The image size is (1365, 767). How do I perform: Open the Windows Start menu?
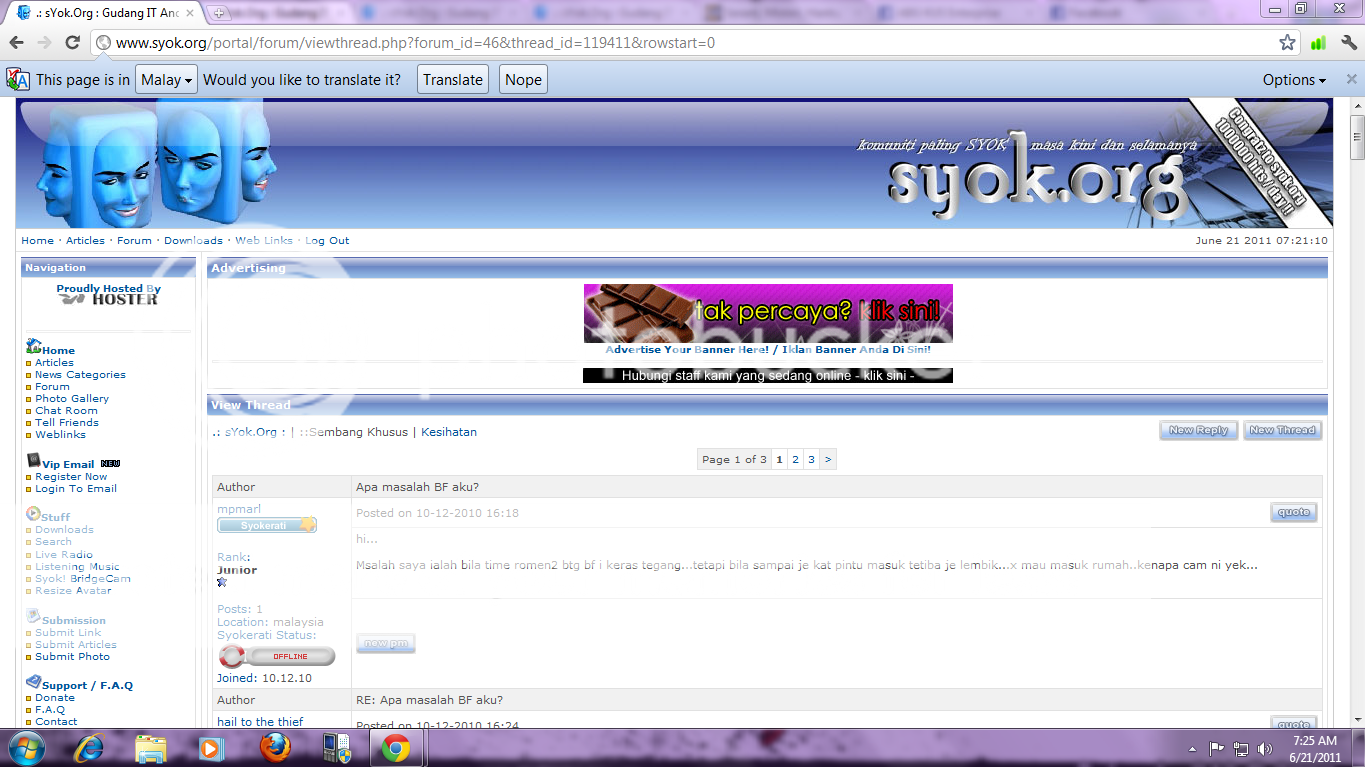tap(26, 748)
